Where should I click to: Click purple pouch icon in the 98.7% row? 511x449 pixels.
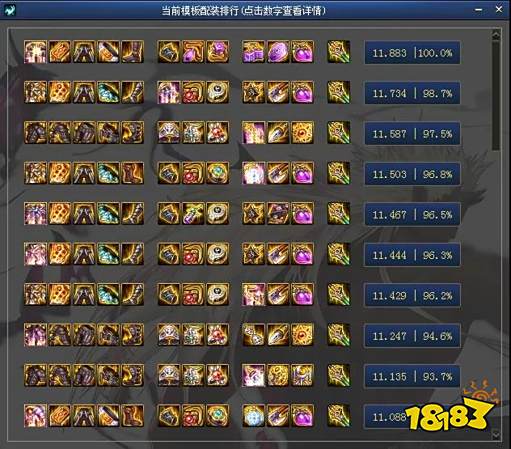(302, 92)
